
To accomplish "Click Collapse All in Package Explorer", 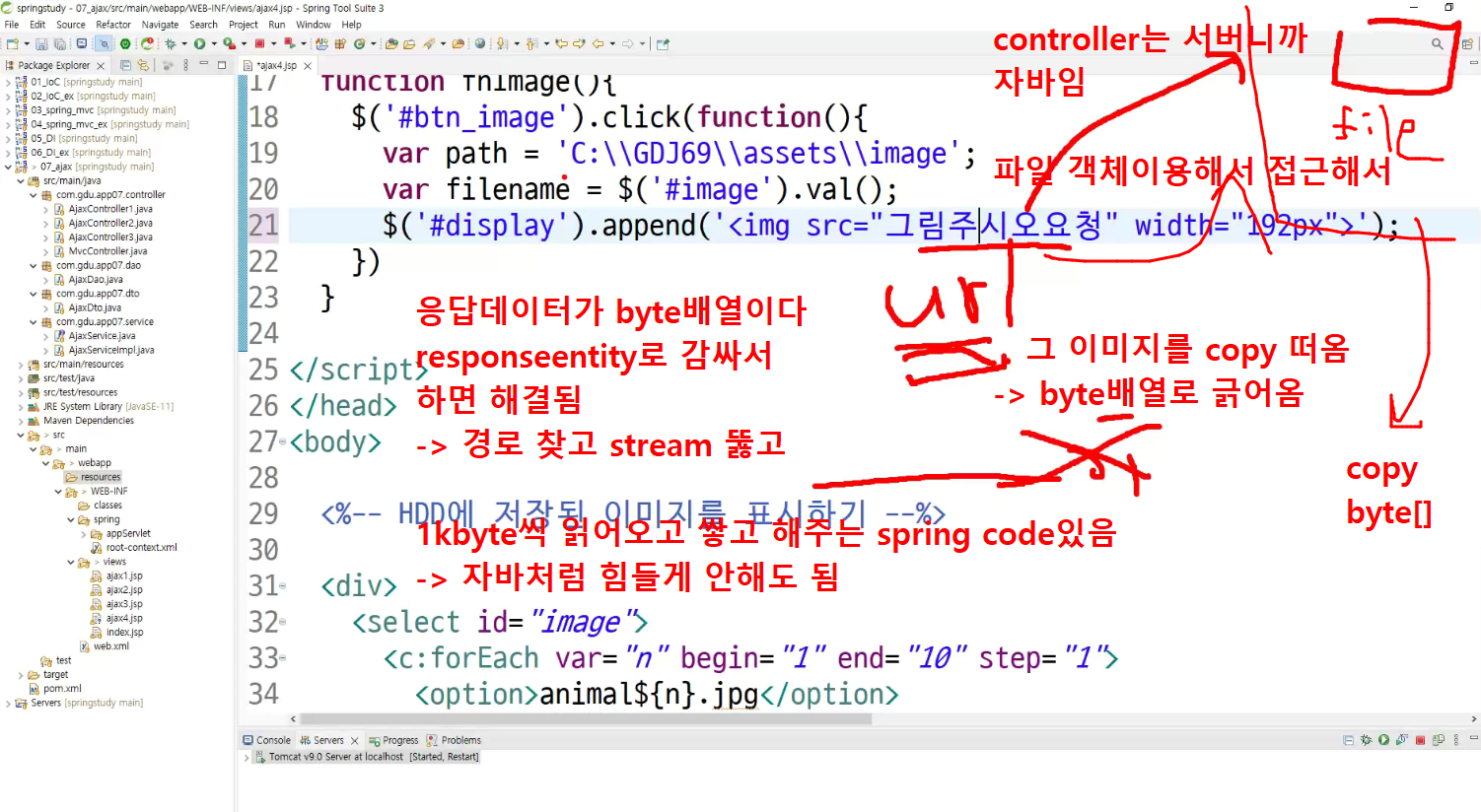I will [125, 65].
